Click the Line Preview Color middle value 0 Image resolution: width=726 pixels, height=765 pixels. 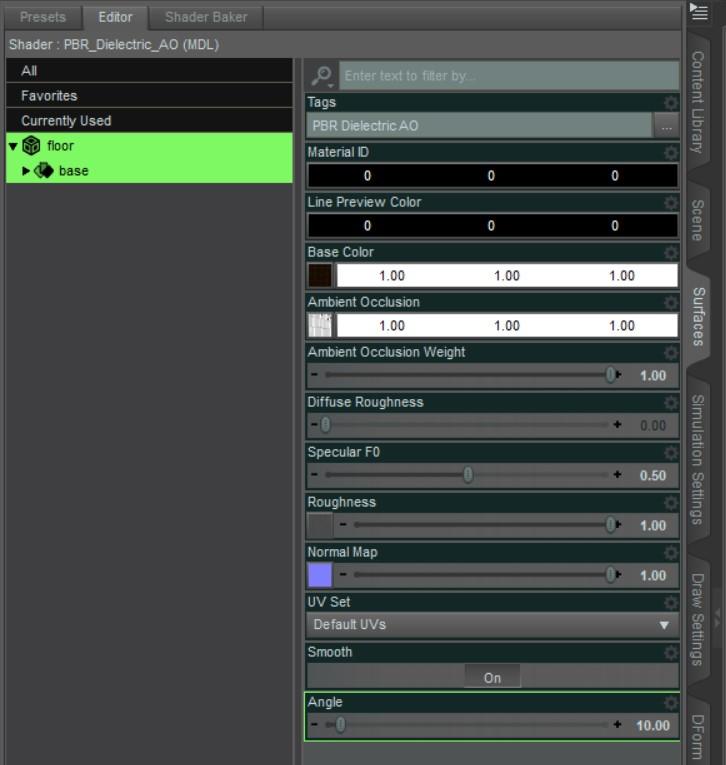click(491, 226)
